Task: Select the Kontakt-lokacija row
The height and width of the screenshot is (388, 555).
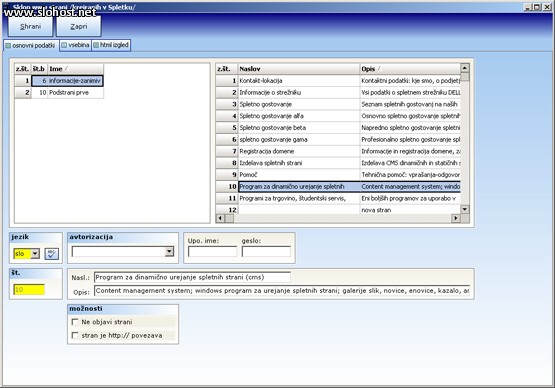Action: [x=338, y=81]
